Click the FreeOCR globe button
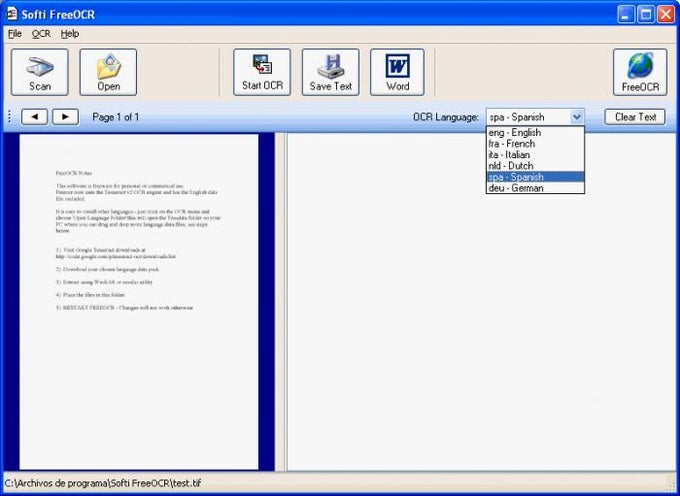Screen dimensions: 680x496 [x=640, y=72]
